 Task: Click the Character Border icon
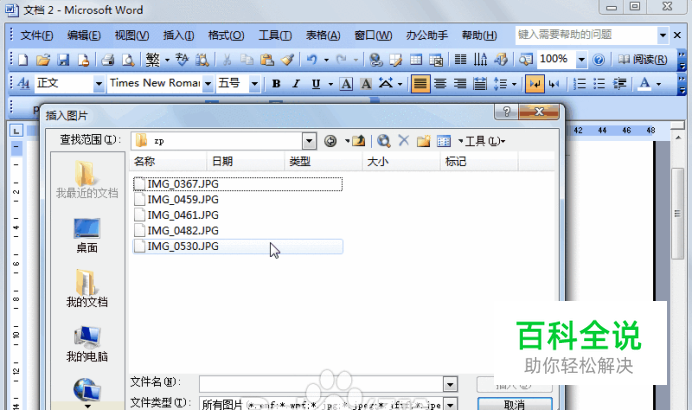(346, 83)
